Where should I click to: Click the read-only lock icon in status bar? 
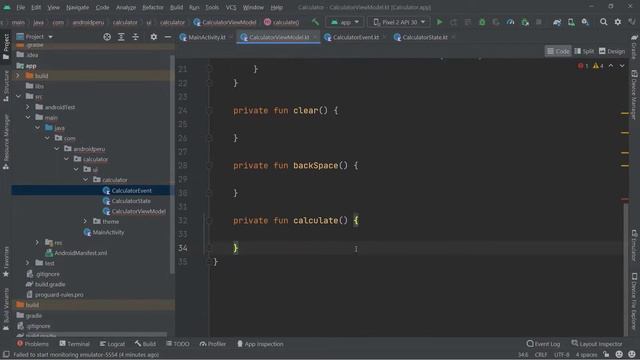coord(606,354)
